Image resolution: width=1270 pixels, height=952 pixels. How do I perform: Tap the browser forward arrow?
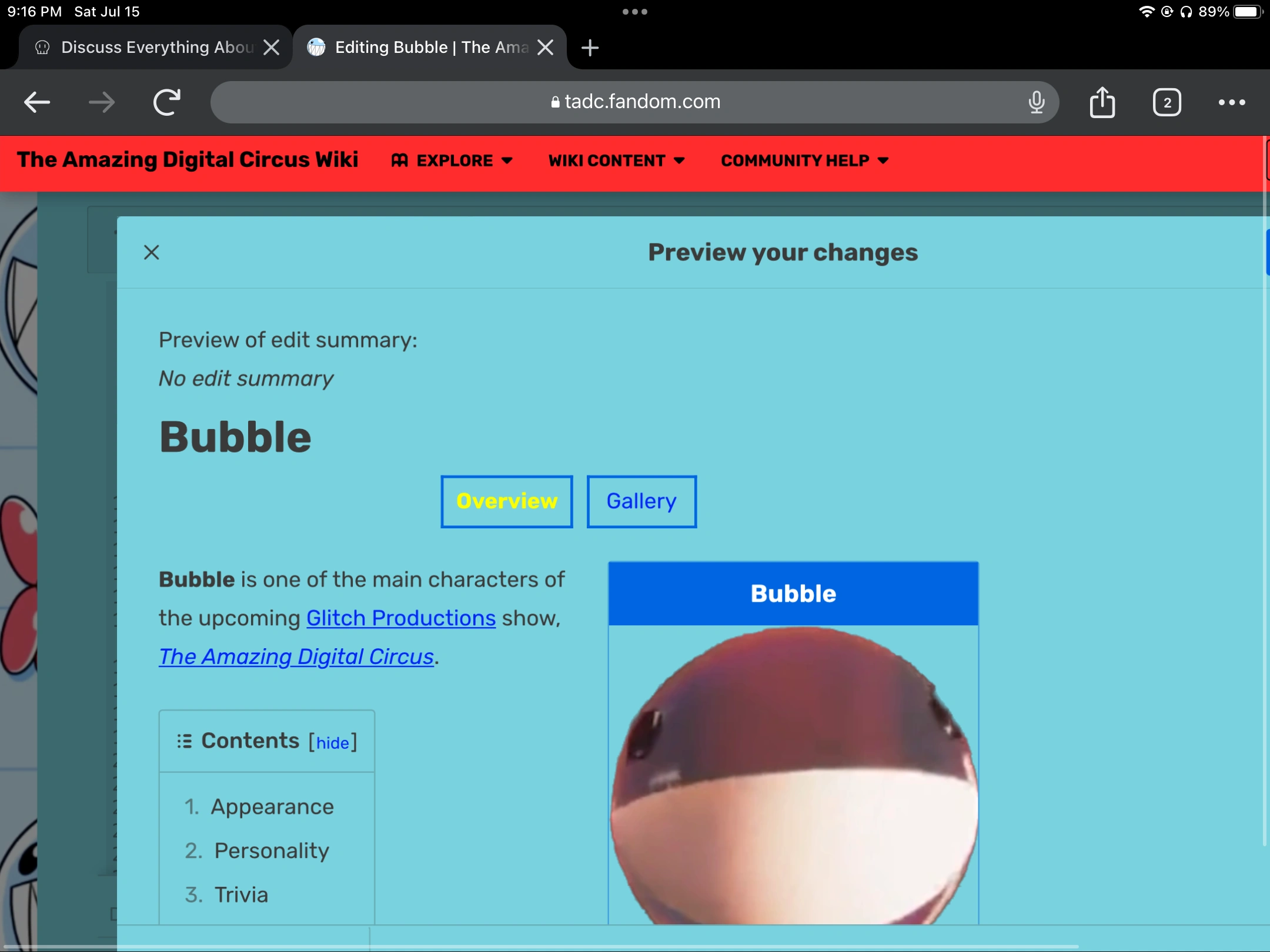(102, 102)
